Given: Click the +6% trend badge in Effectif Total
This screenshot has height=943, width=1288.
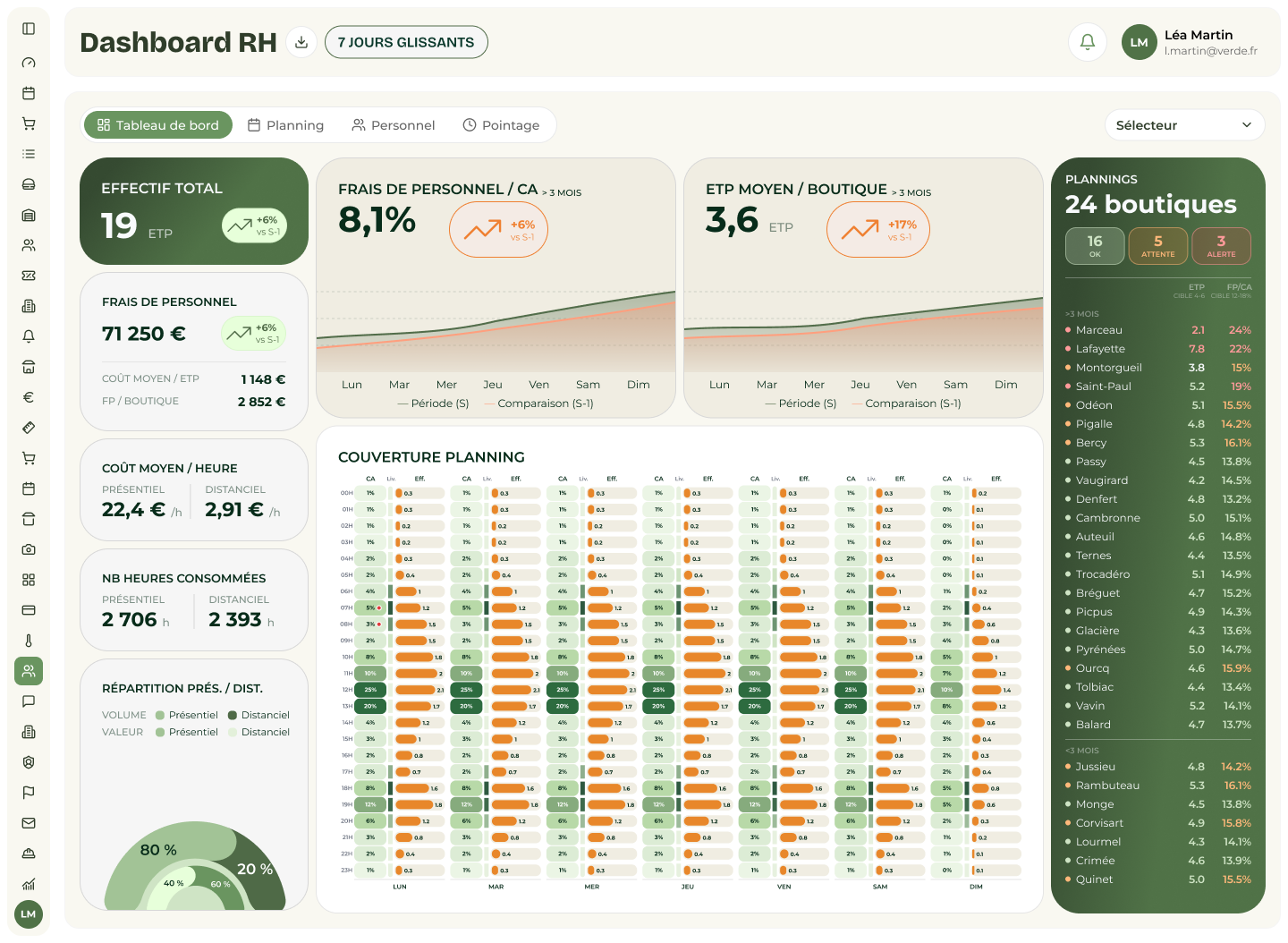Looking at the screenshot, I should [254, 225].
